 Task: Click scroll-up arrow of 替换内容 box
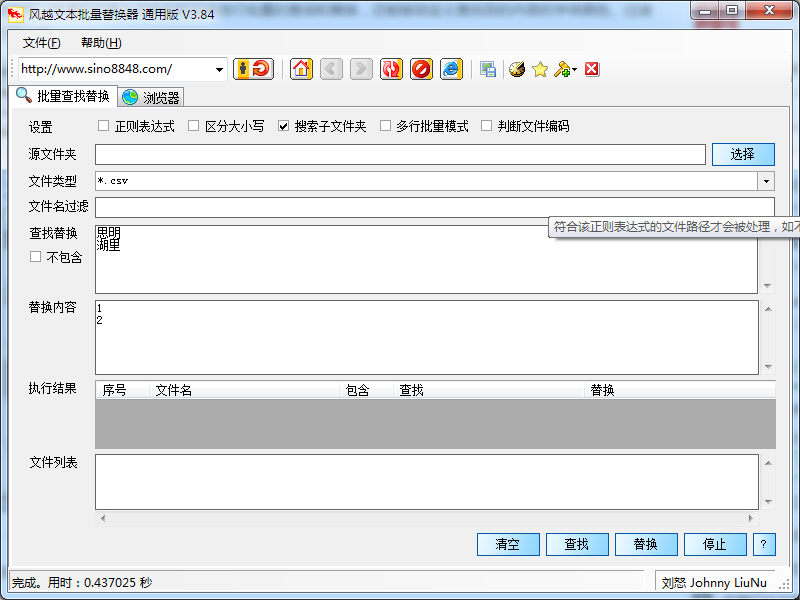pyautogui.click(x=768, y=309)
